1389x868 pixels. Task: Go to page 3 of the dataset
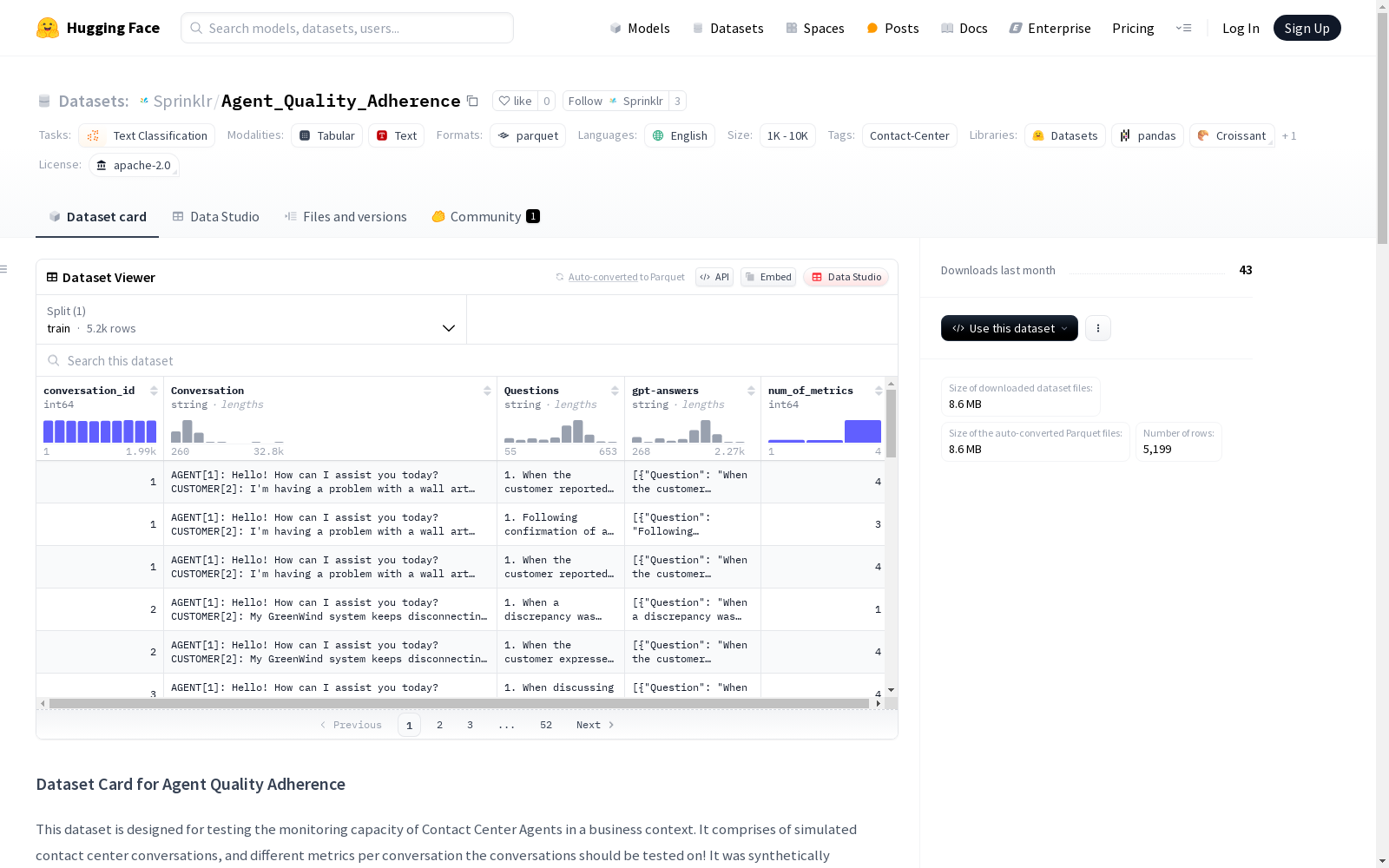click(x=471, y=725)
